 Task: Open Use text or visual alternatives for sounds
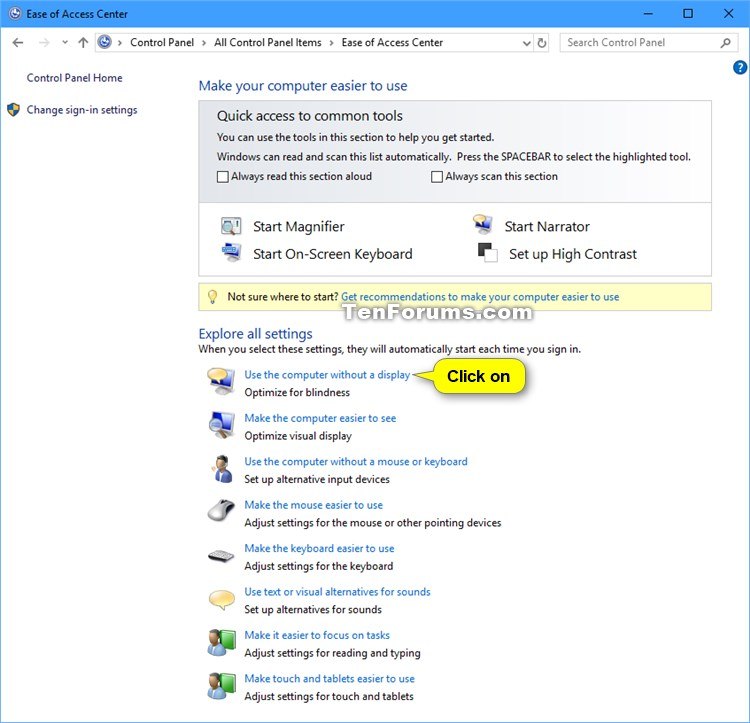tap(337, 592)
